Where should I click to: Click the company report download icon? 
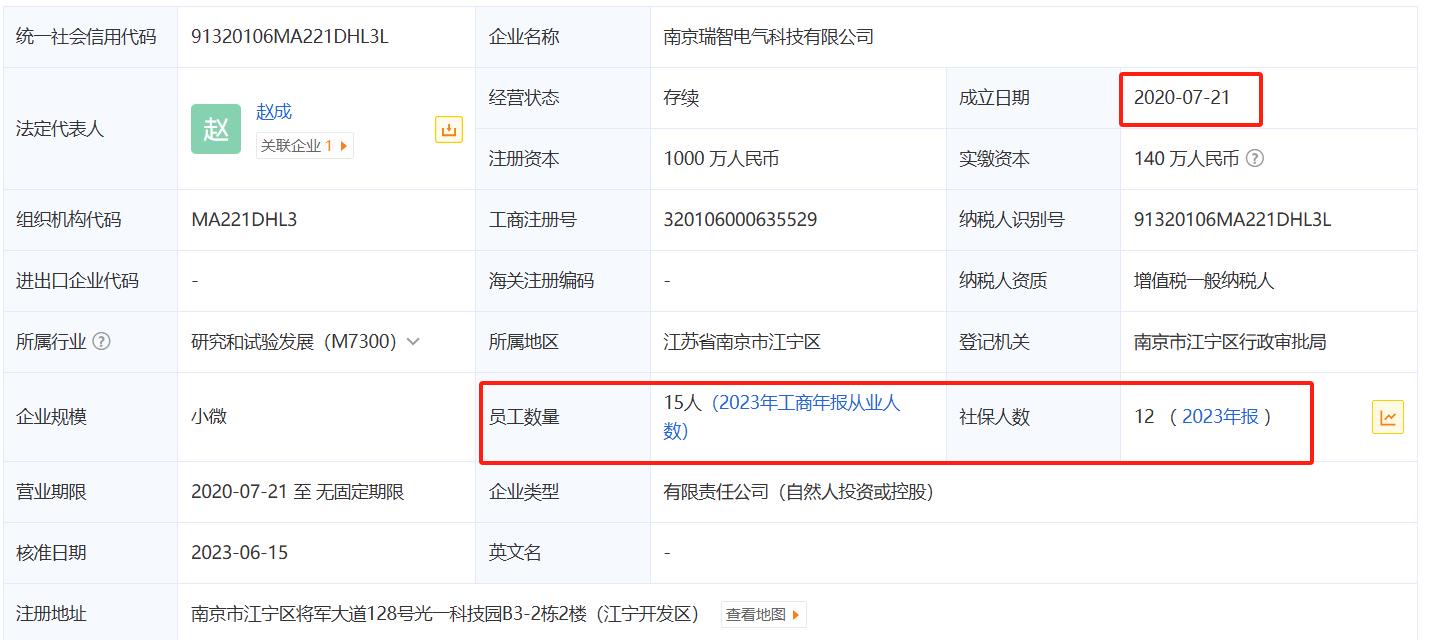[449, 129]
